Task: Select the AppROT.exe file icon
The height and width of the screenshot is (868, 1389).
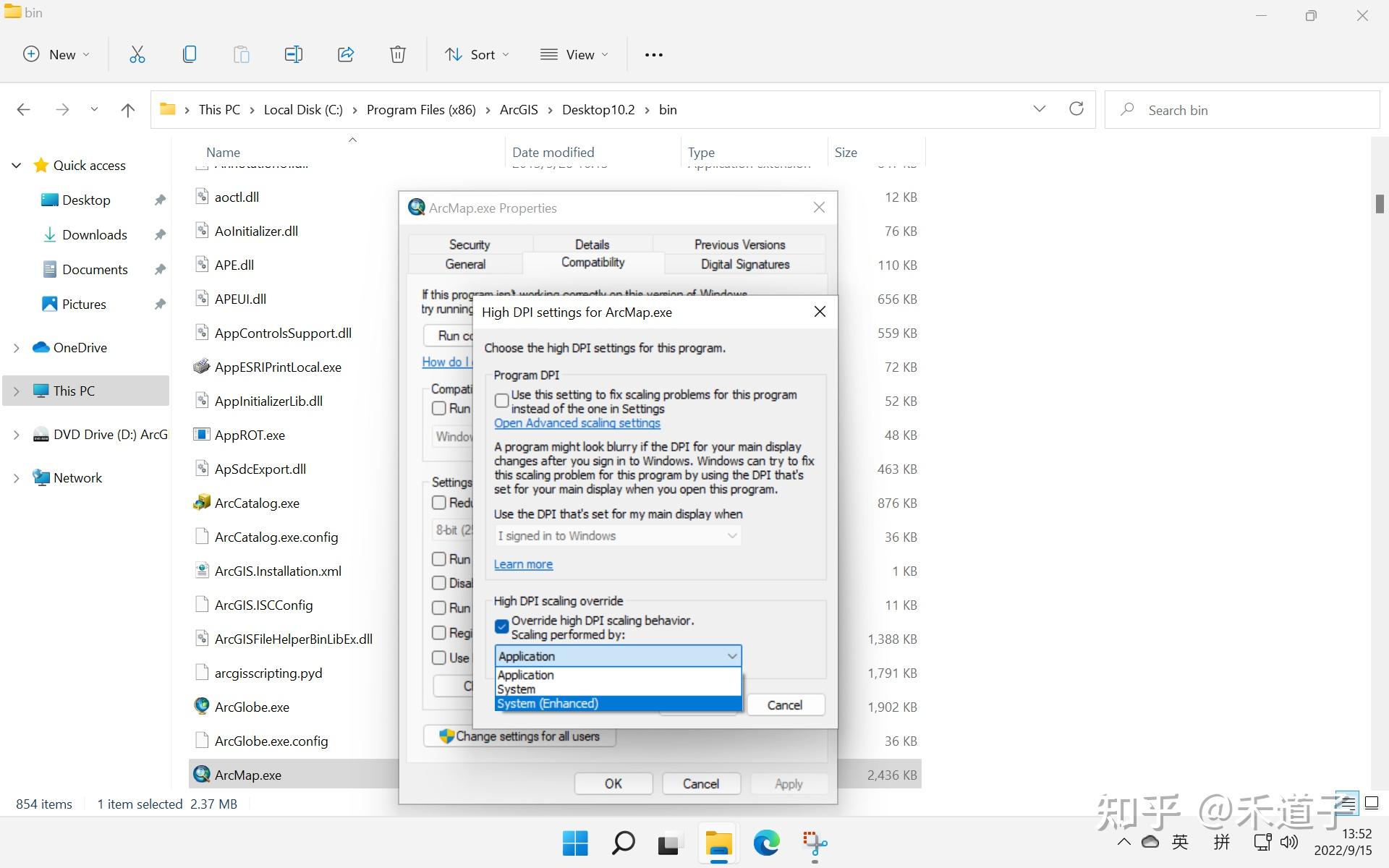Action: (x=202, y=435)
